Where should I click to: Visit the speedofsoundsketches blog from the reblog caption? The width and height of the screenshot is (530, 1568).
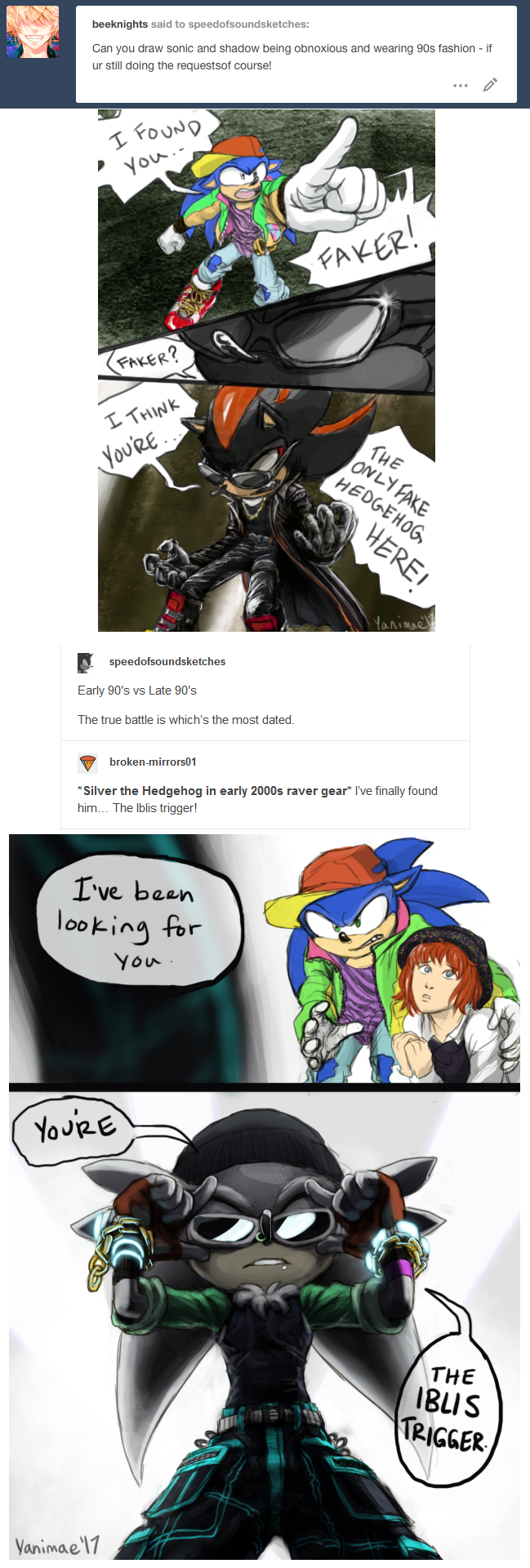click(x=167, y=662)
